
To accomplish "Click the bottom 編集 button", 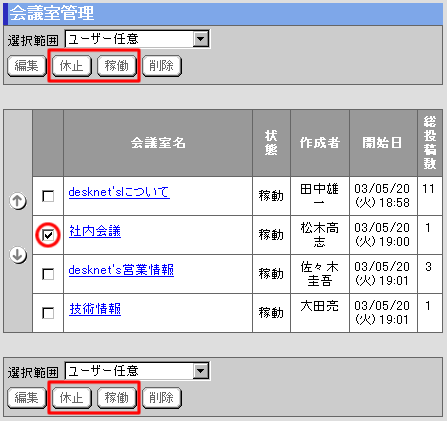I will (x=27, y=397).
